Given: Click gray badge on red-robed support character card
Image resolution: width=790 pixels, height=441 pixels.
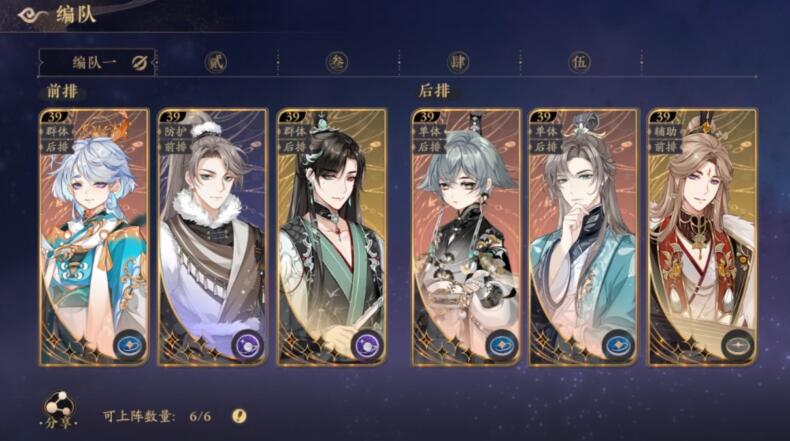Looking at the screenshot, I should (738, 346).
